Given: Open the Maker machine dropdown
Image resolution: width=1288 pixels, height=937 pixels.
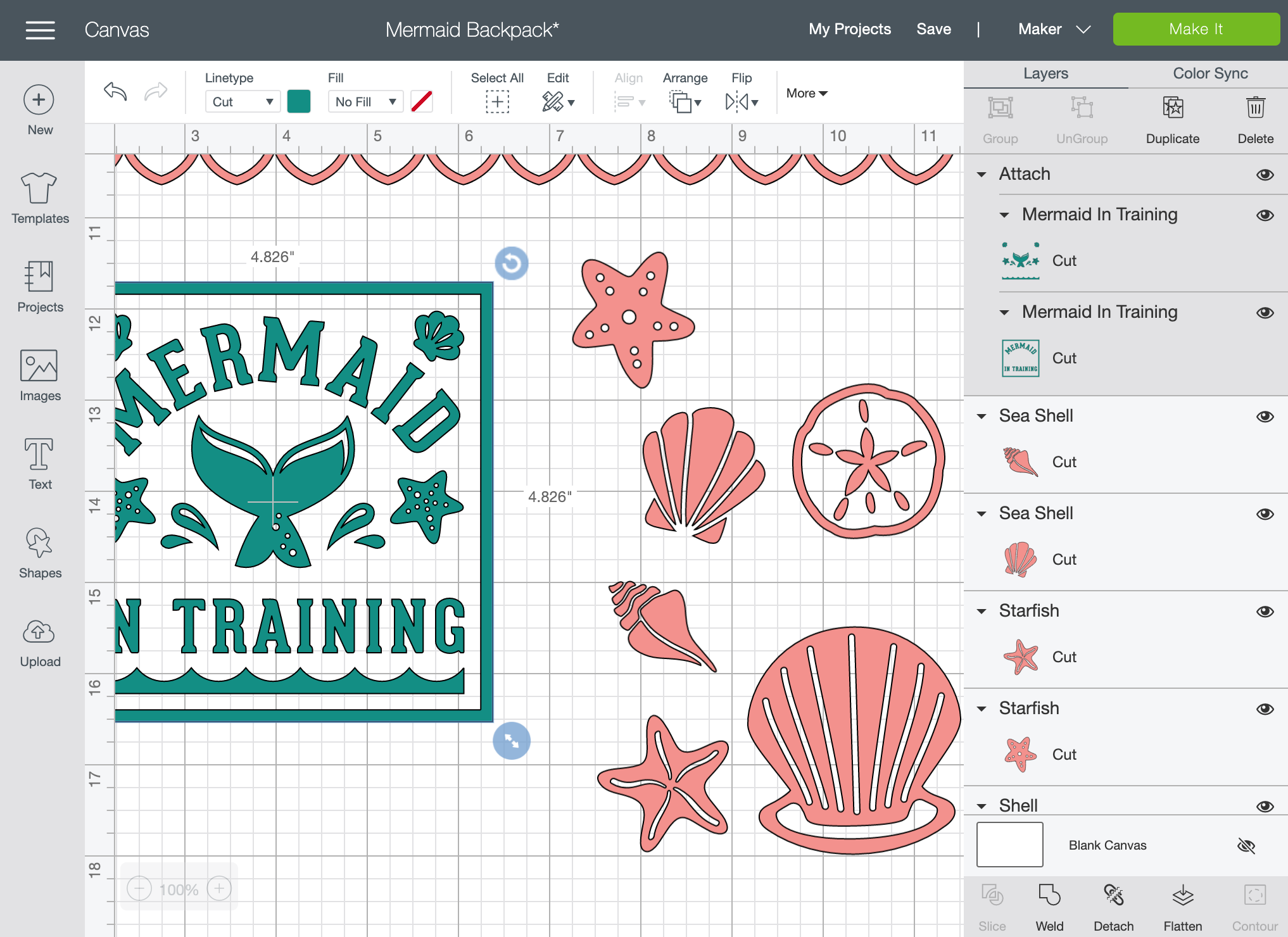Looking at the screenshot, I should [x=1054, y=29].
